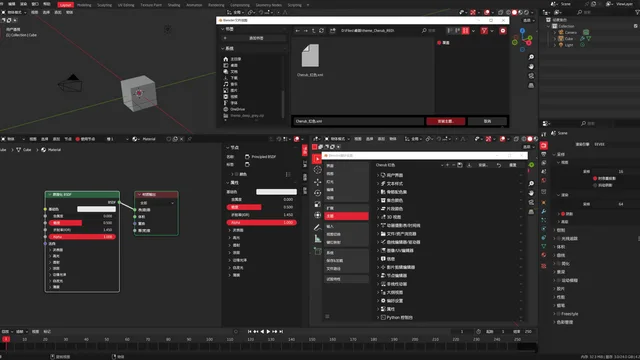
Task: Adjust the red Alpha slider in BSDF node
Action: (82, 237)
